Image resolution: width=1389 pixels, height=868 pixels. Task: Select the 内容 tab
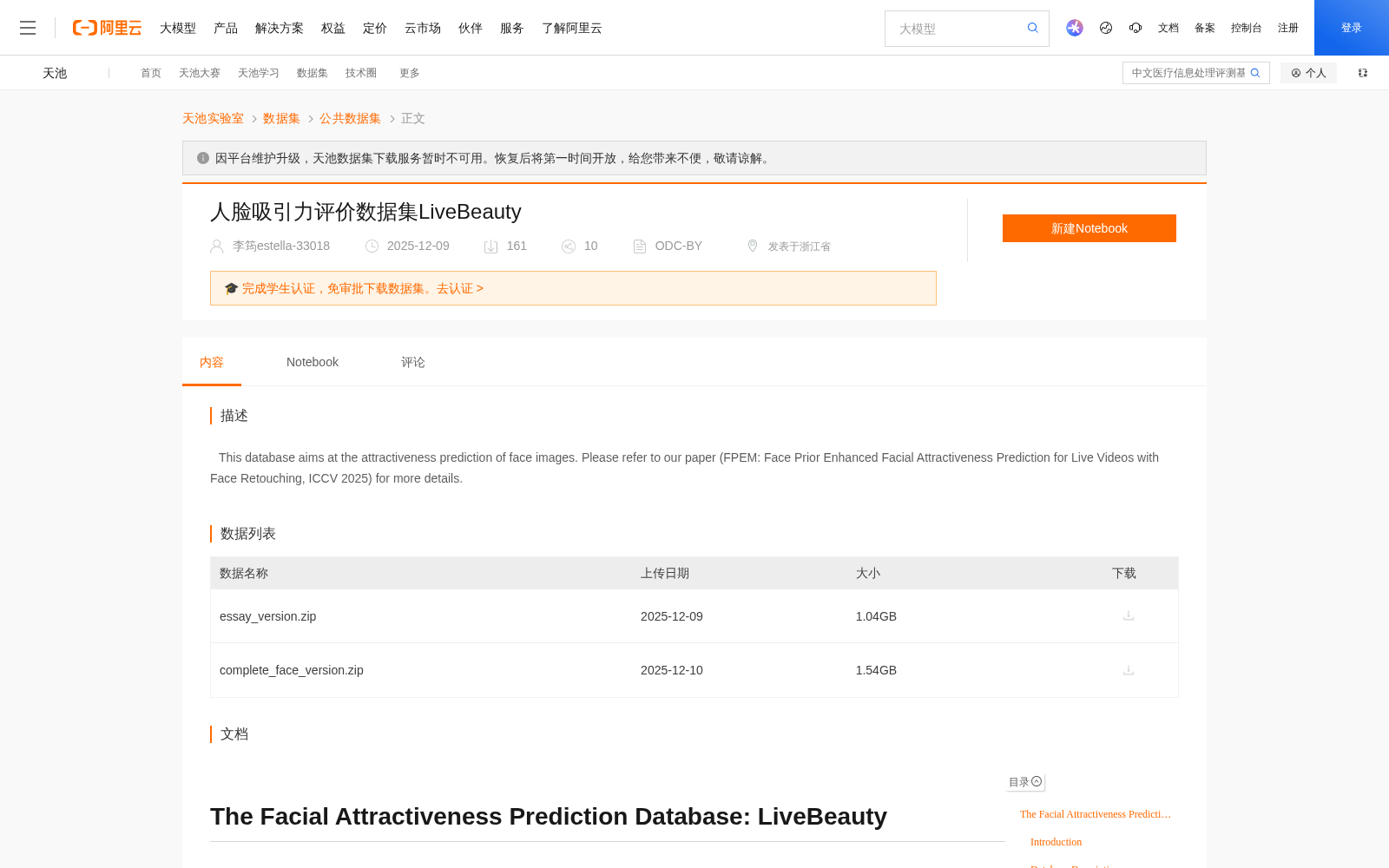point(212,362)
